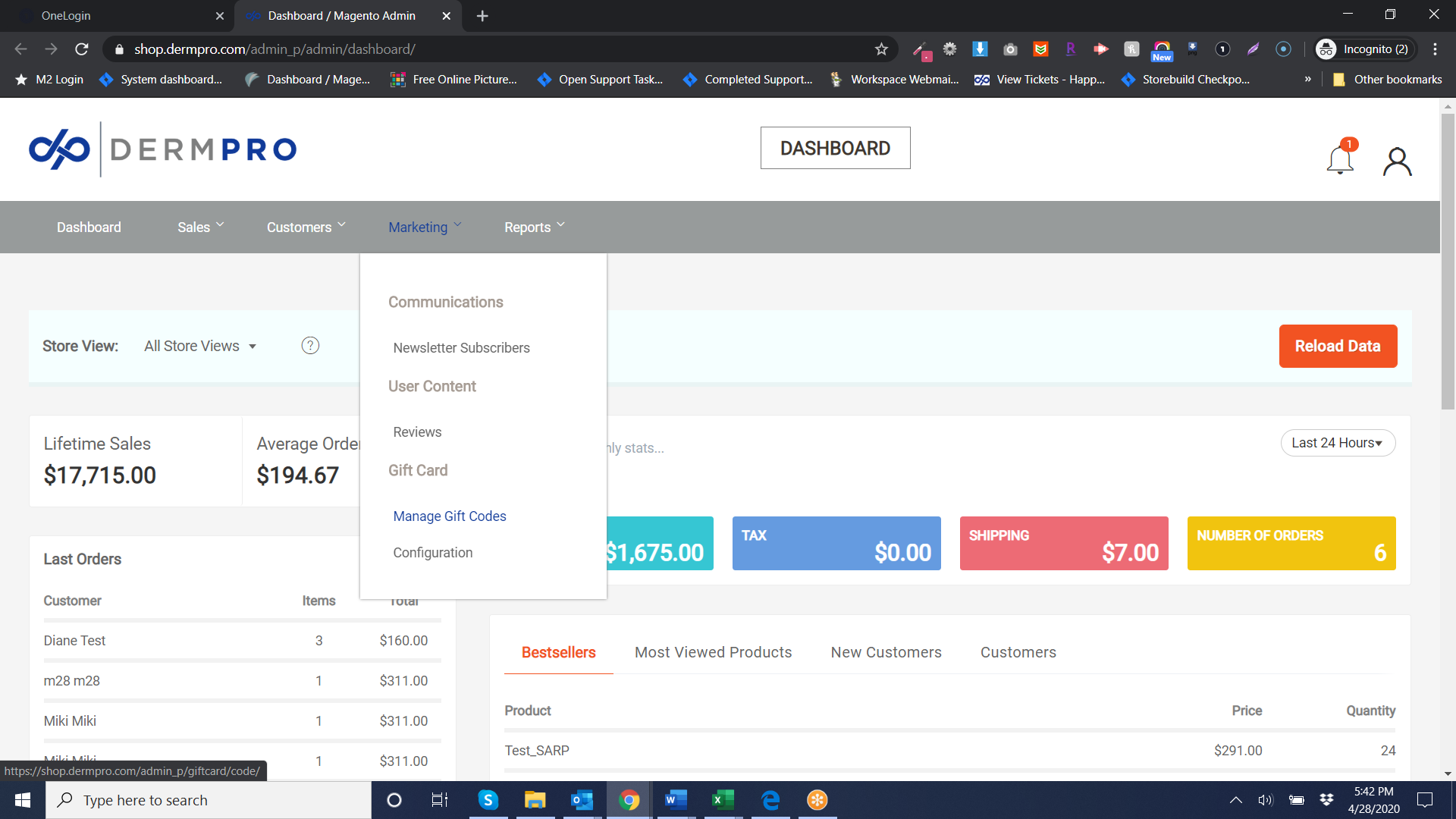This screenshot has width=1456, height=819.
Task: Open the Incognito profile indicator
Action: coord(1365,49)
